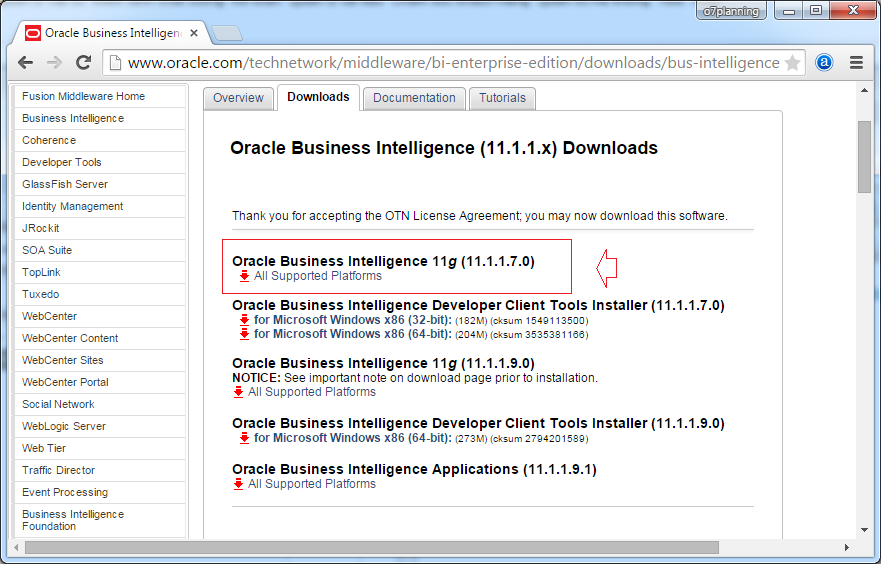This screenshot has width=881, height=564.
Task: Open Tuxedo sidebar link
Action: 100,294
